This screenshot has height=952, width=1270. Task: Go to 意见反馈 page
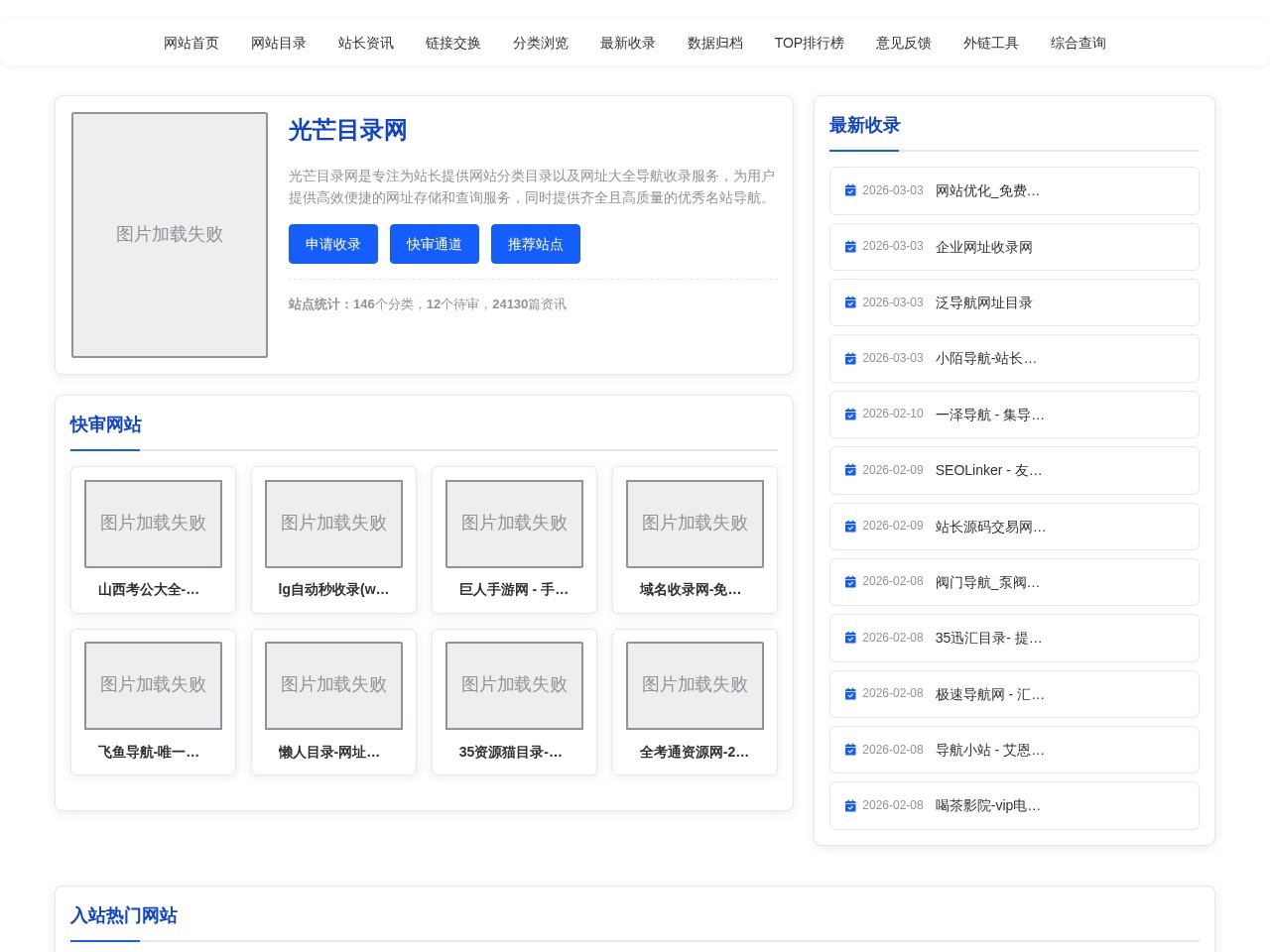(x=903, y=43)
